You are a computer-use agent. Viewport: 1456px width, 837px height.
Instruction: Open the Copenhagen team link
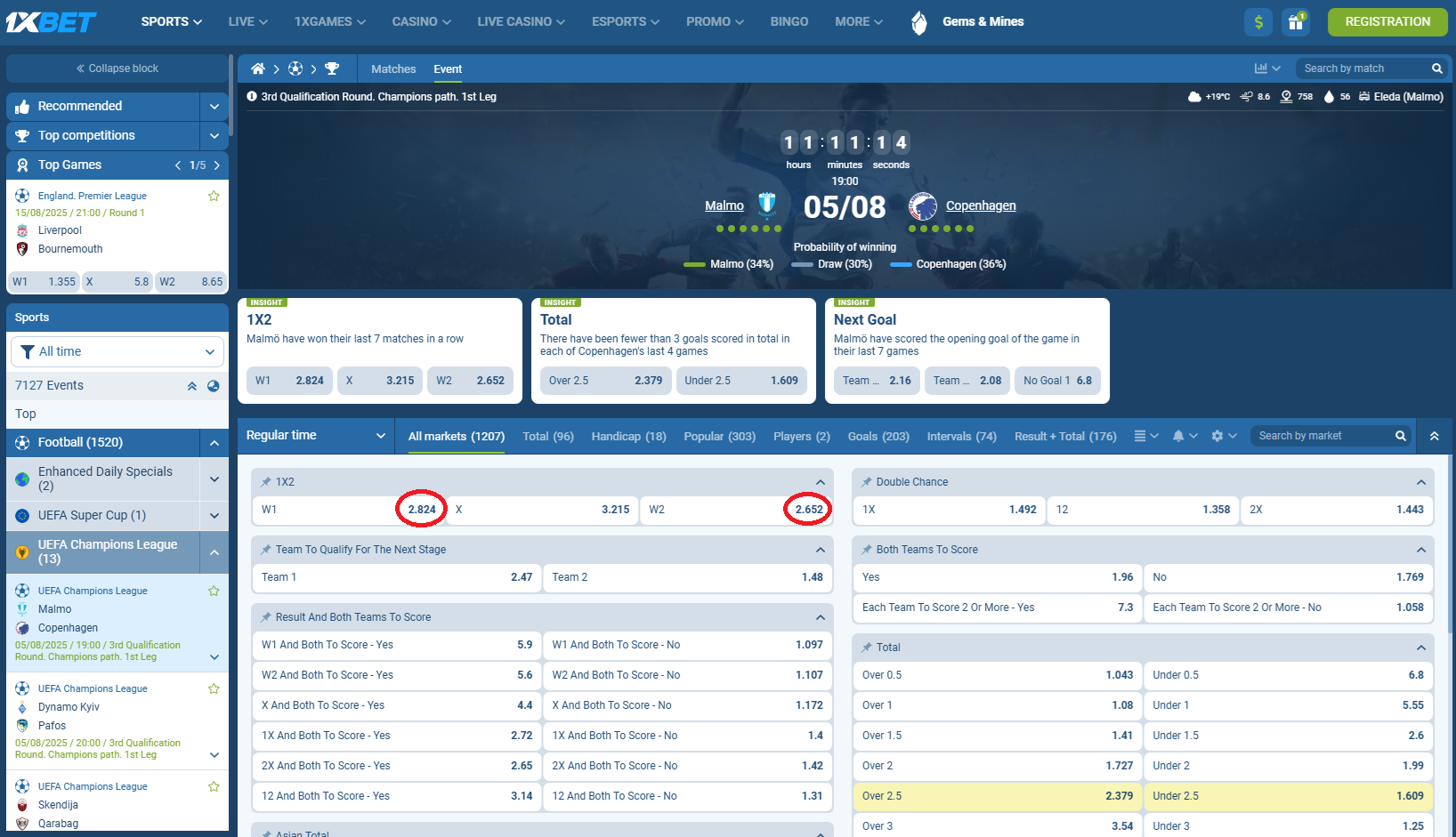click(x=981, y=205)
